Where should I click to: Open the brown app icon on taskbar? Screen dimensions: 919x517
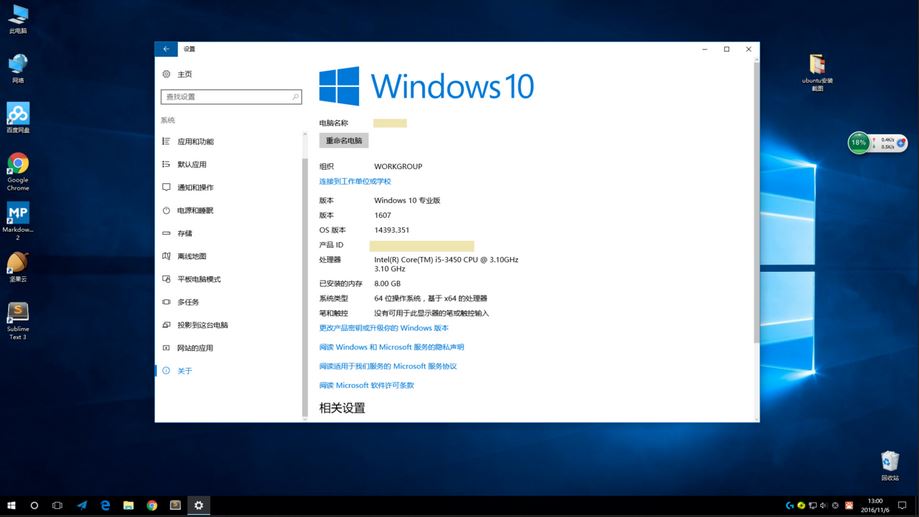click(x=175, y=505)
